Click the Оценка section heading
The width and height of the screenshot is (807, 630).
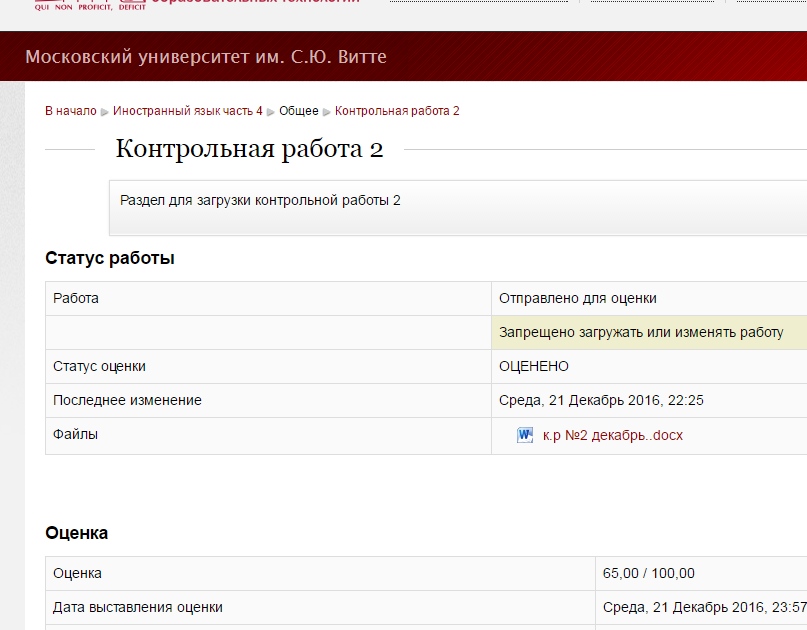point(77,533)
